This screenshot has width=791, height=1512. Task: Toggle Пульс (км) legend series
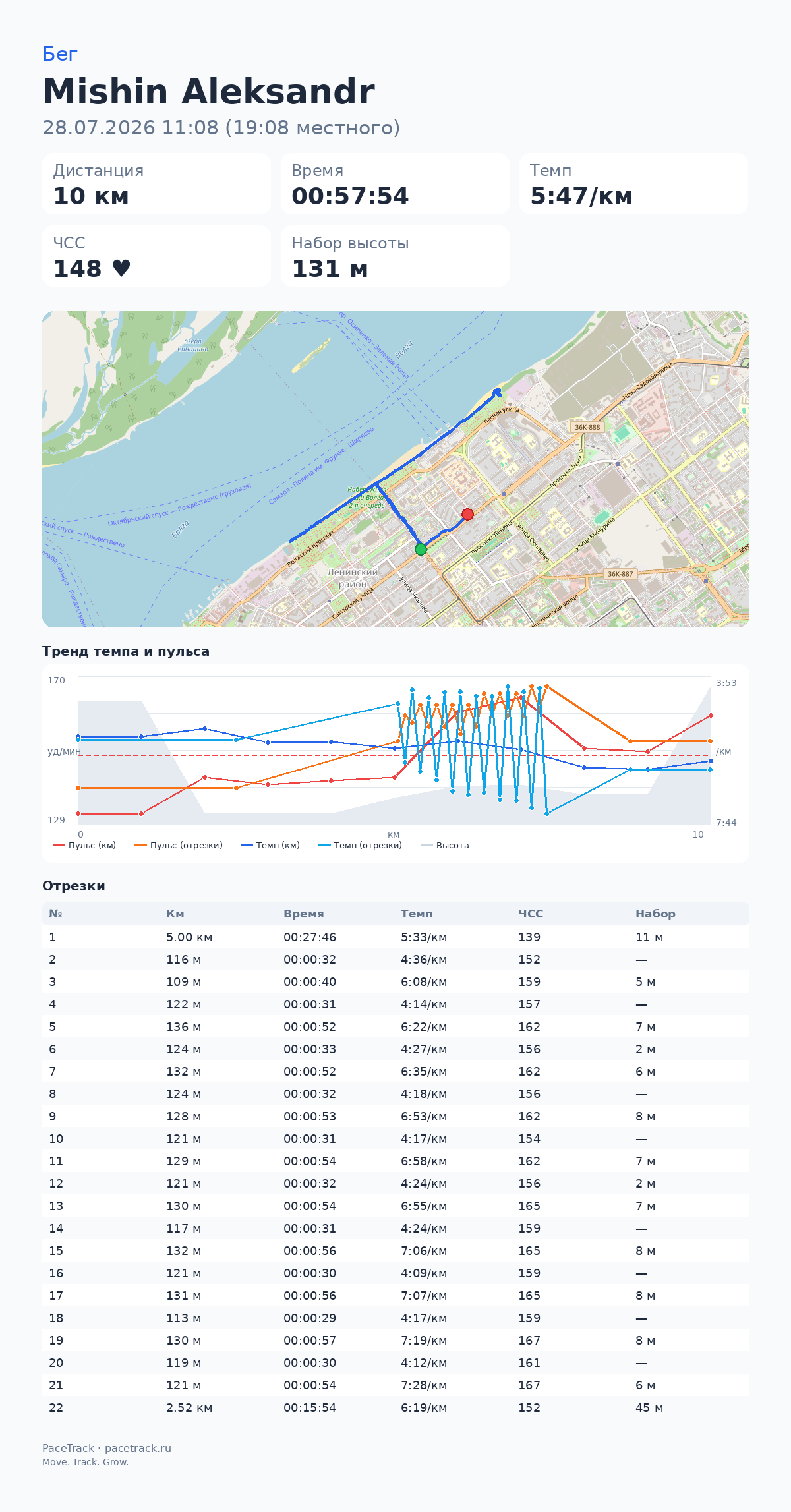84,845
